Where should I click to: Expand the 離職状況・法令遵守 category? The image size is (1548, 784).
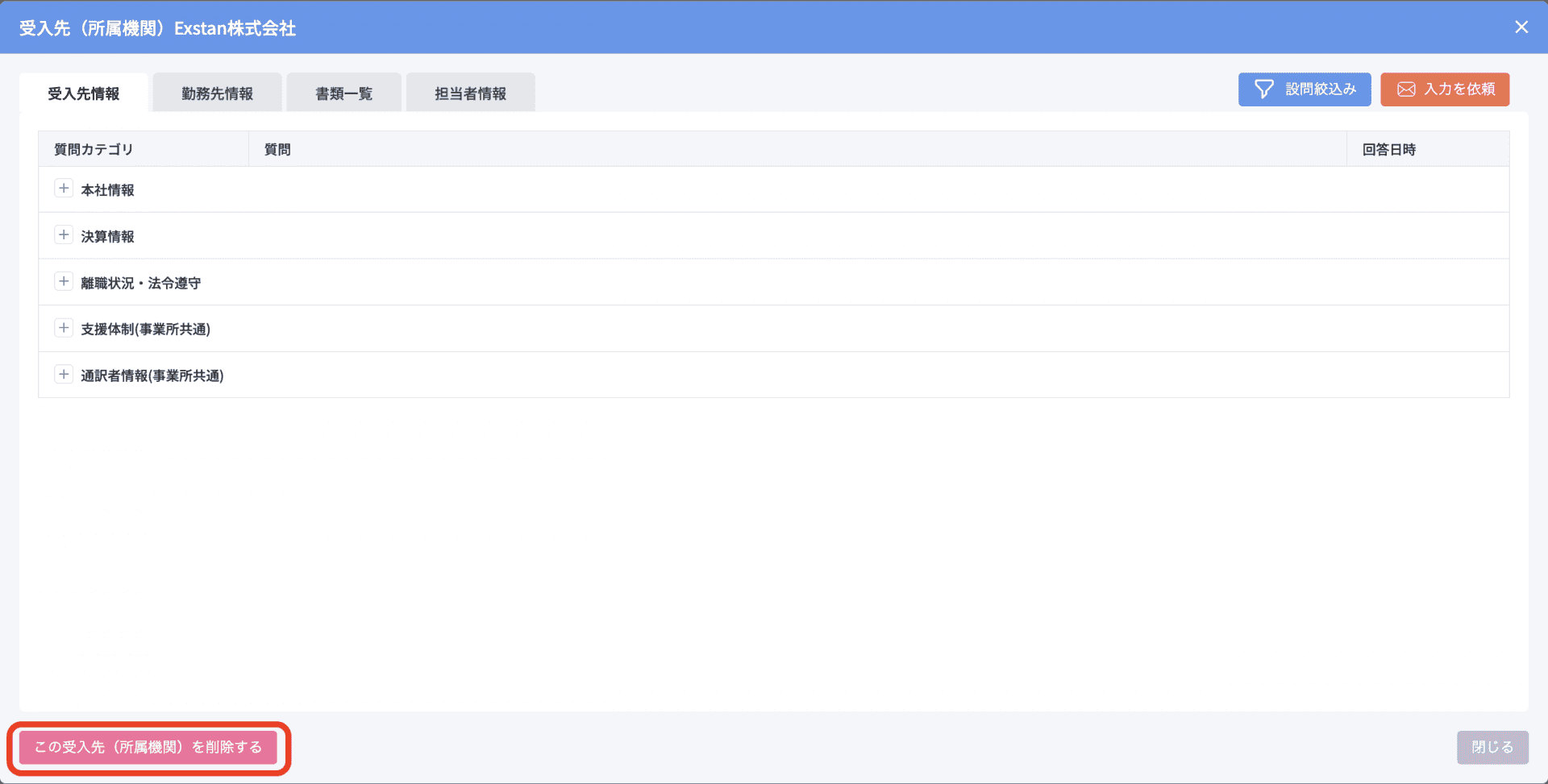[x=64, y=282]
